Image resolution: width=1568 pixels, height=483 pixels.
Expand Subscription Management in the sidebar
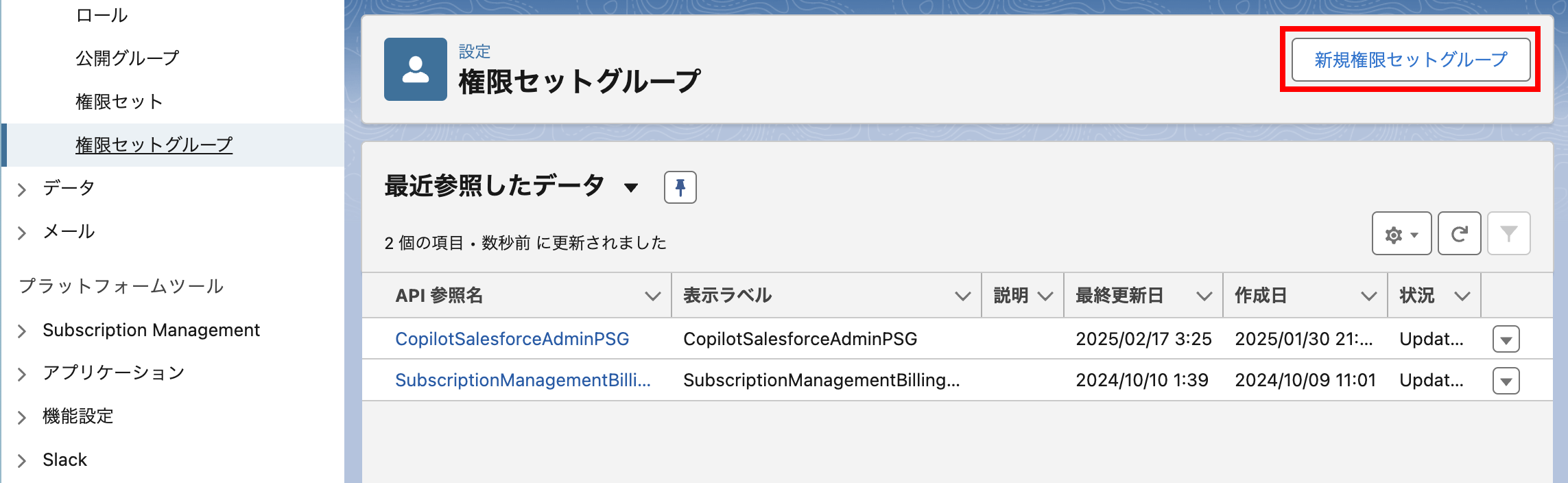(22, 331)
